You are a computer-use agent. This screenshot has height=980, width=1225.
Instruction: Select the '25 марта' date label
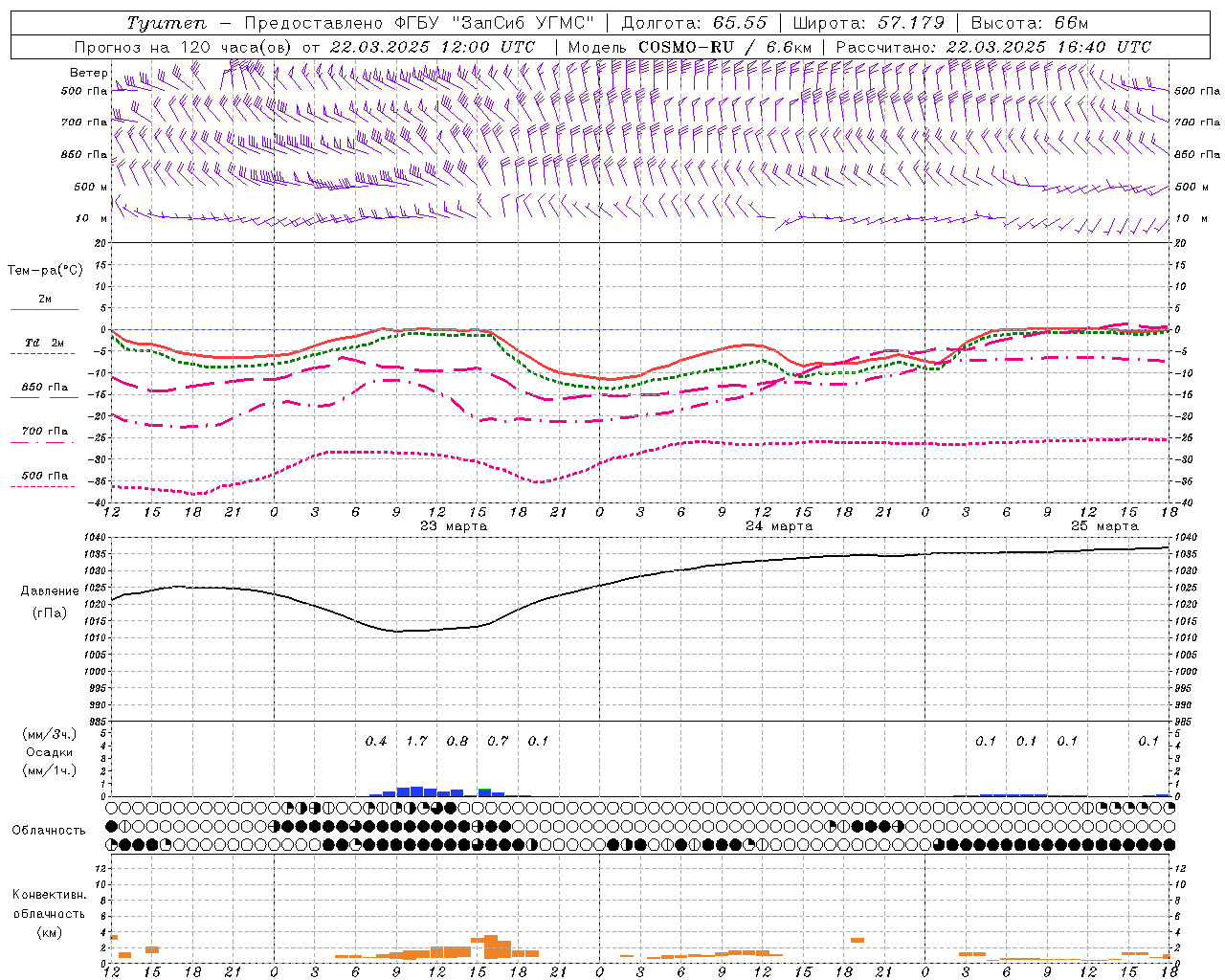click(x=1104, y=526)
